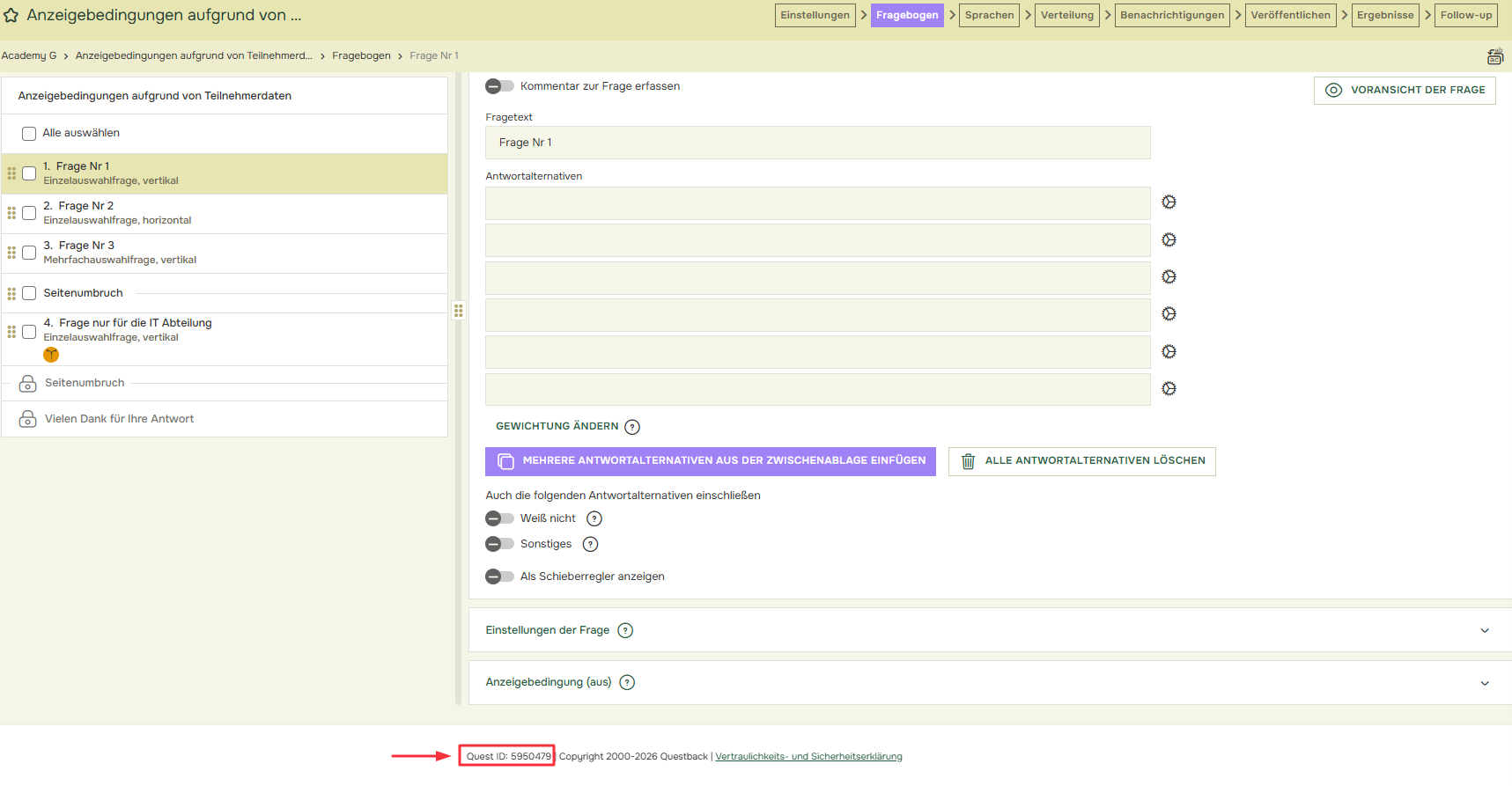Switch to the Sprachen step
The image size is (1512, 786).
click(x=989, y=15)
